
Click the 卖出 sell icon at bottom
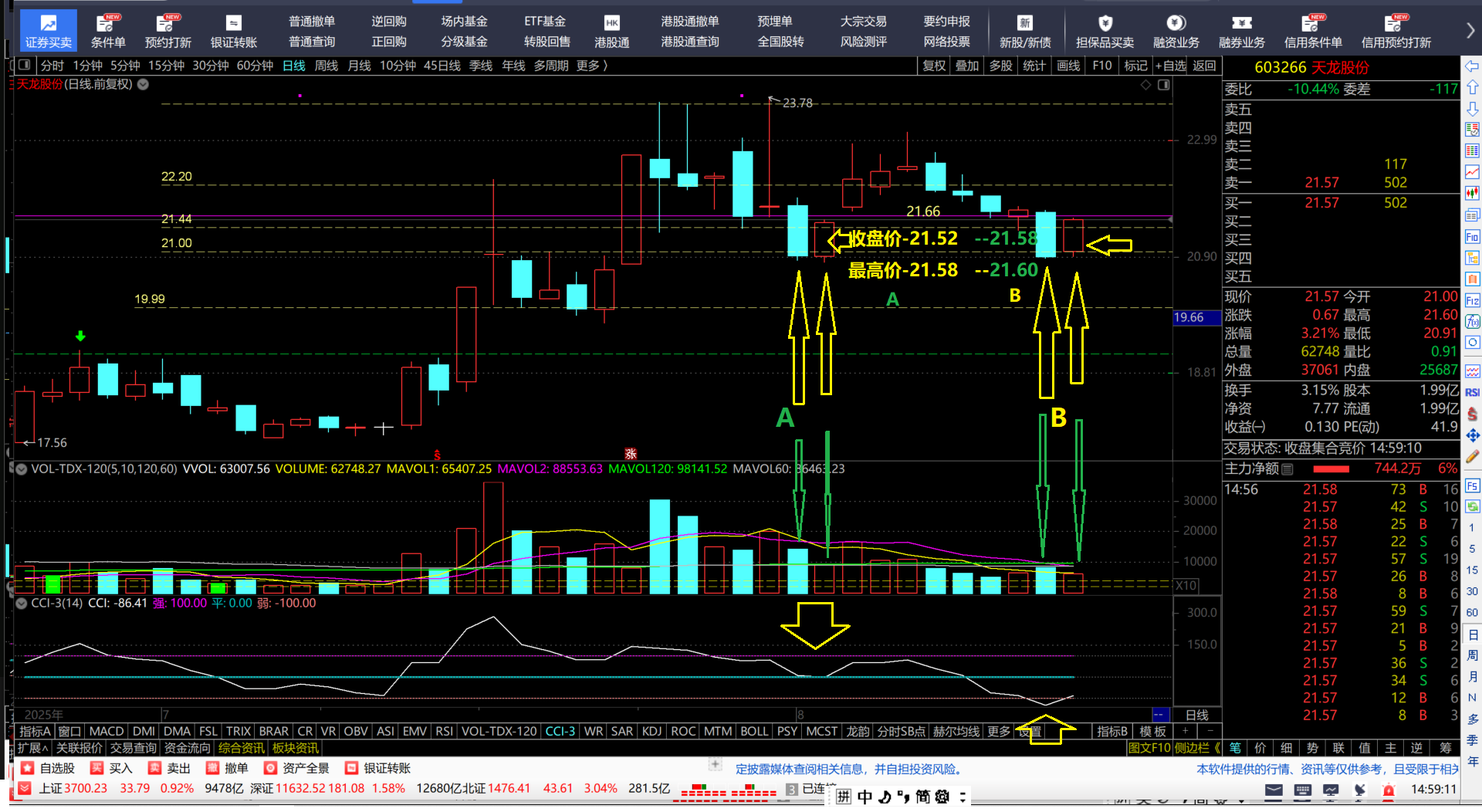point(154,768)
